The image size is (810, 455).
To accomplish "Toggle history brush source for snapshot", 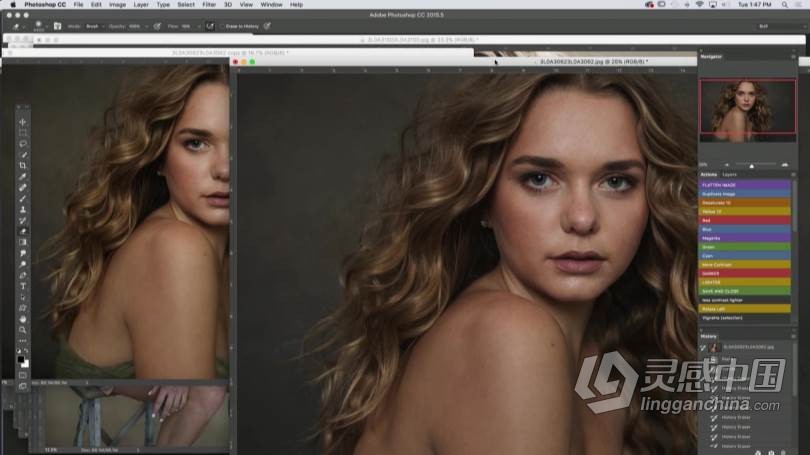I will click(703, 348).
